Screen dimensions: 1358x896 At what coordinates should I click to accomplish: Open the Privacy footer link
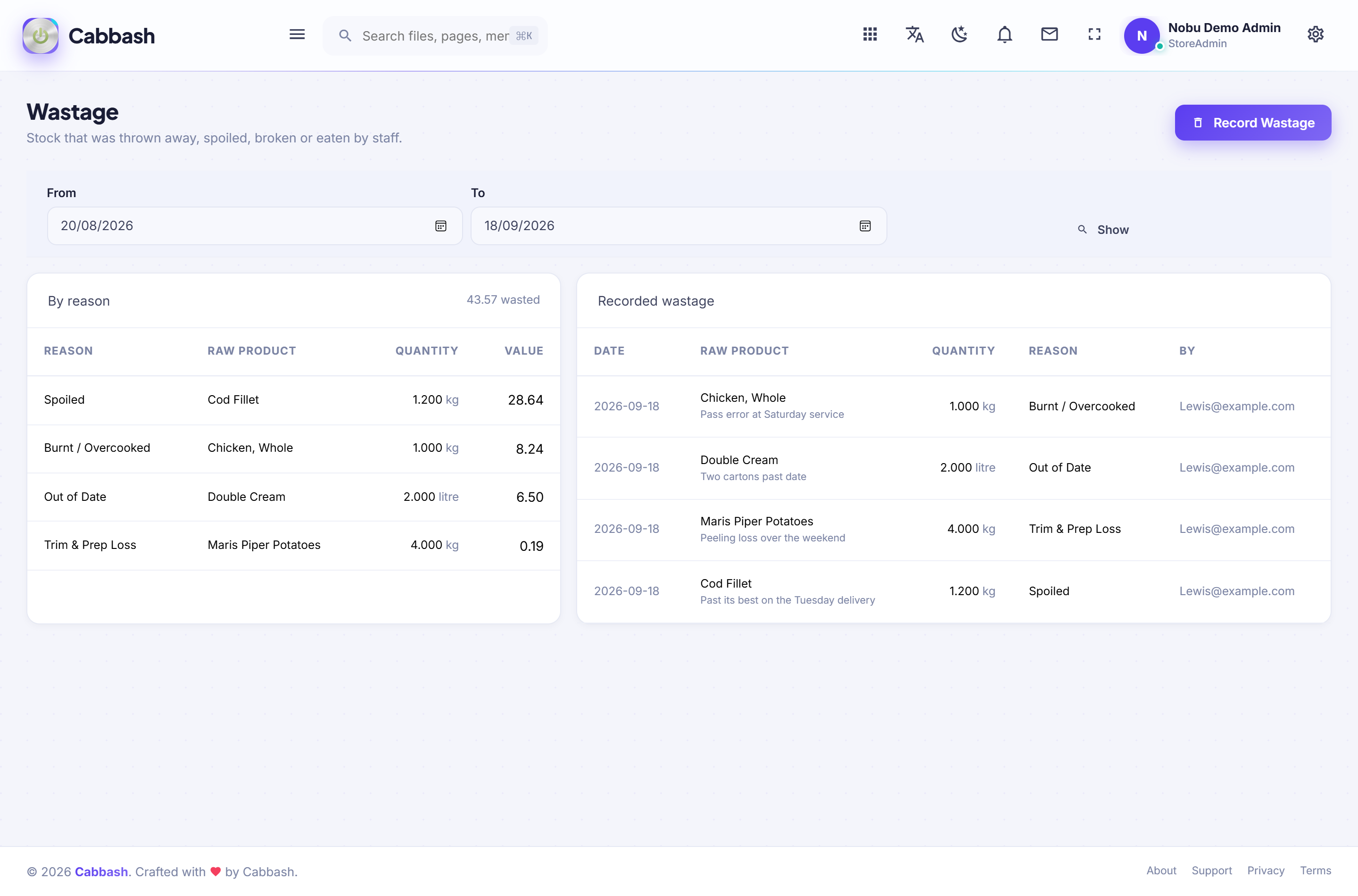1266,870
